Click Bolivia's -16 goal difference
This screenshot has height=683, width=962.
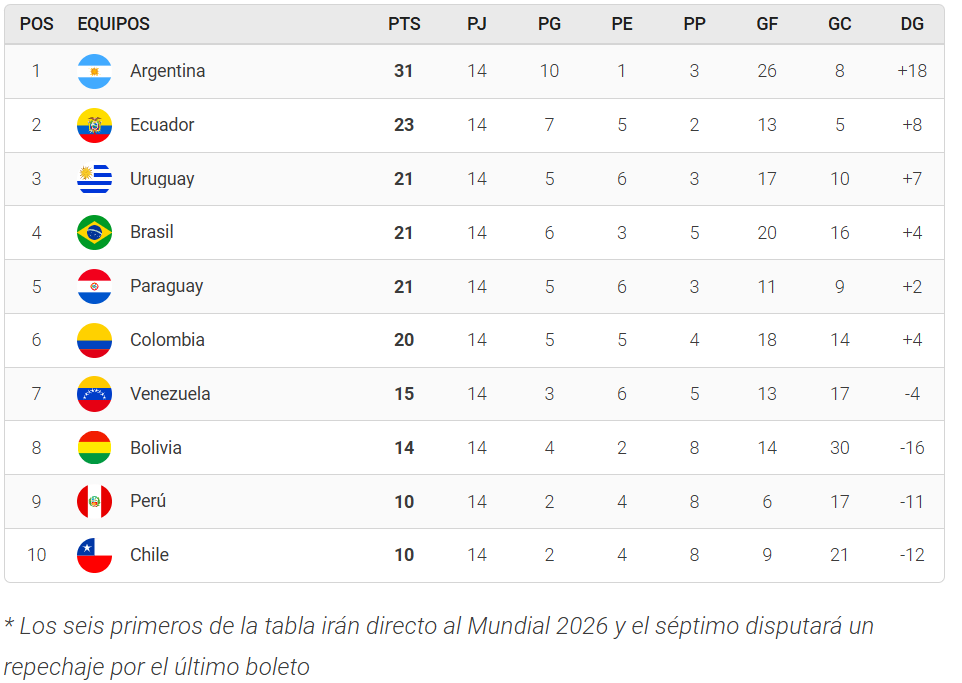pos(912,448)
